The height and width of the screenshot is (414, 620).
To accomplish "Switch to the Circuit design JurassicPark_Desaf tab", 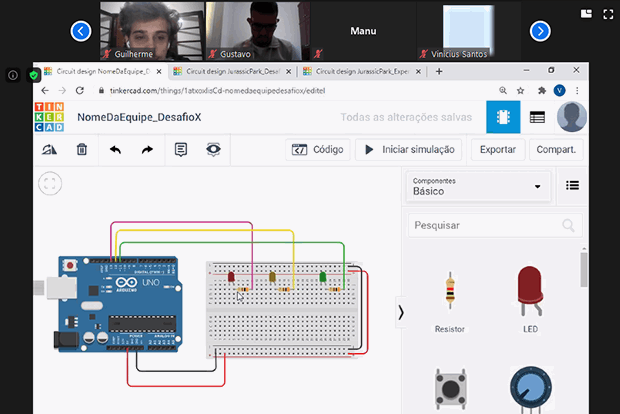I will [x=230, y=71].
